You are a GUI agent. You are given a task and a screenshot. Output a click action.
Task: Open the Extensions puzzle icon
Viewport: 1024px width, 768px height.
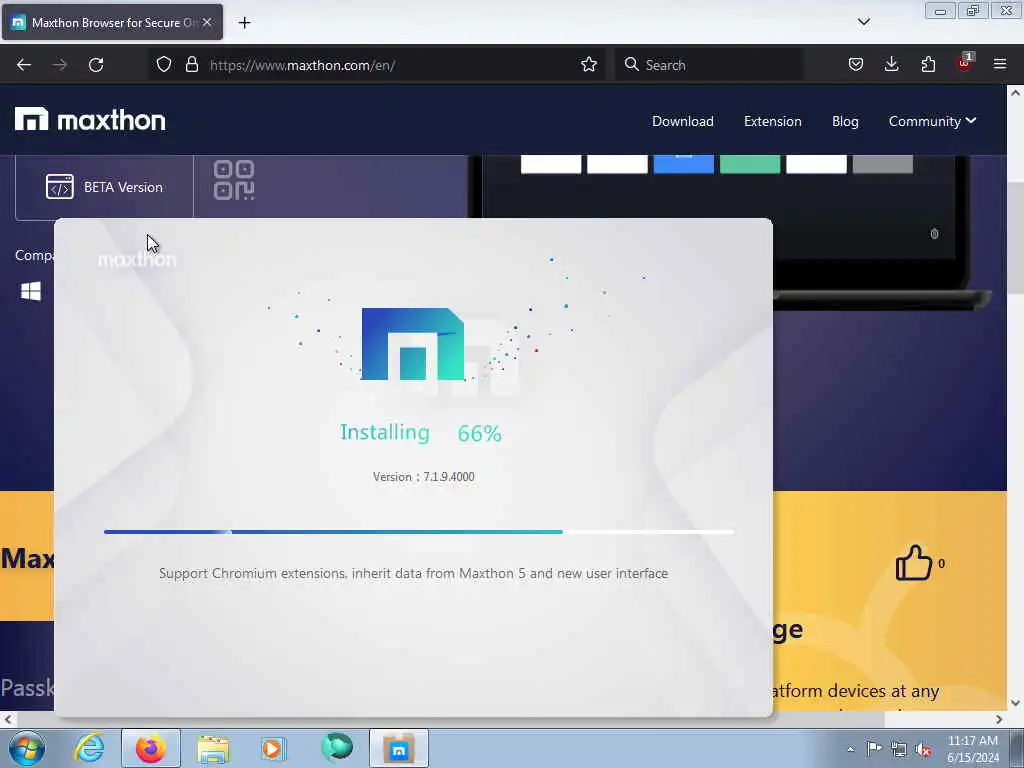(928, 65)
